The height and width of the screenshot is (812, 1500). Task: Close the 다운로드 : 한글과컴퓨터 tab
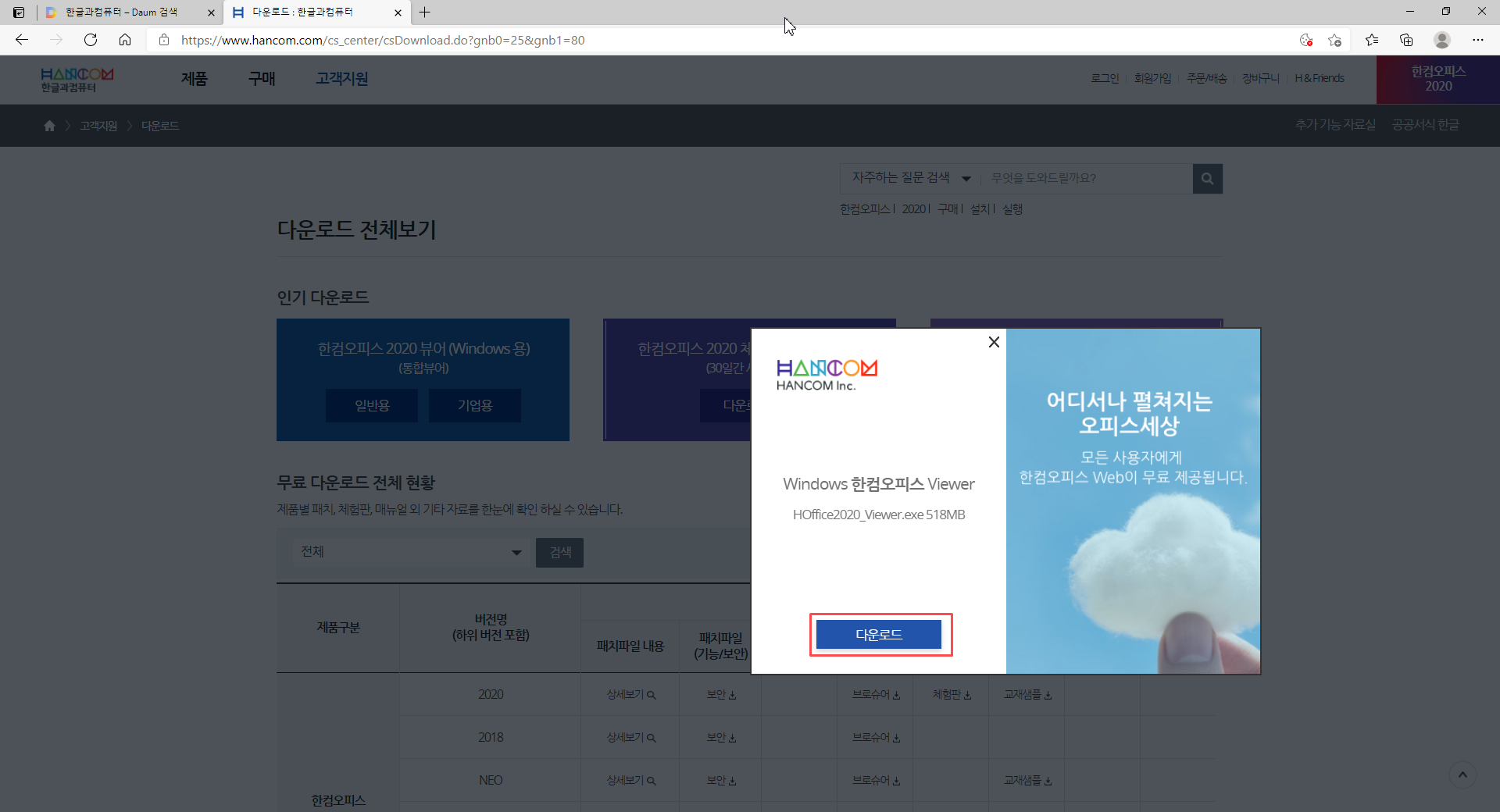coord(398,12)
